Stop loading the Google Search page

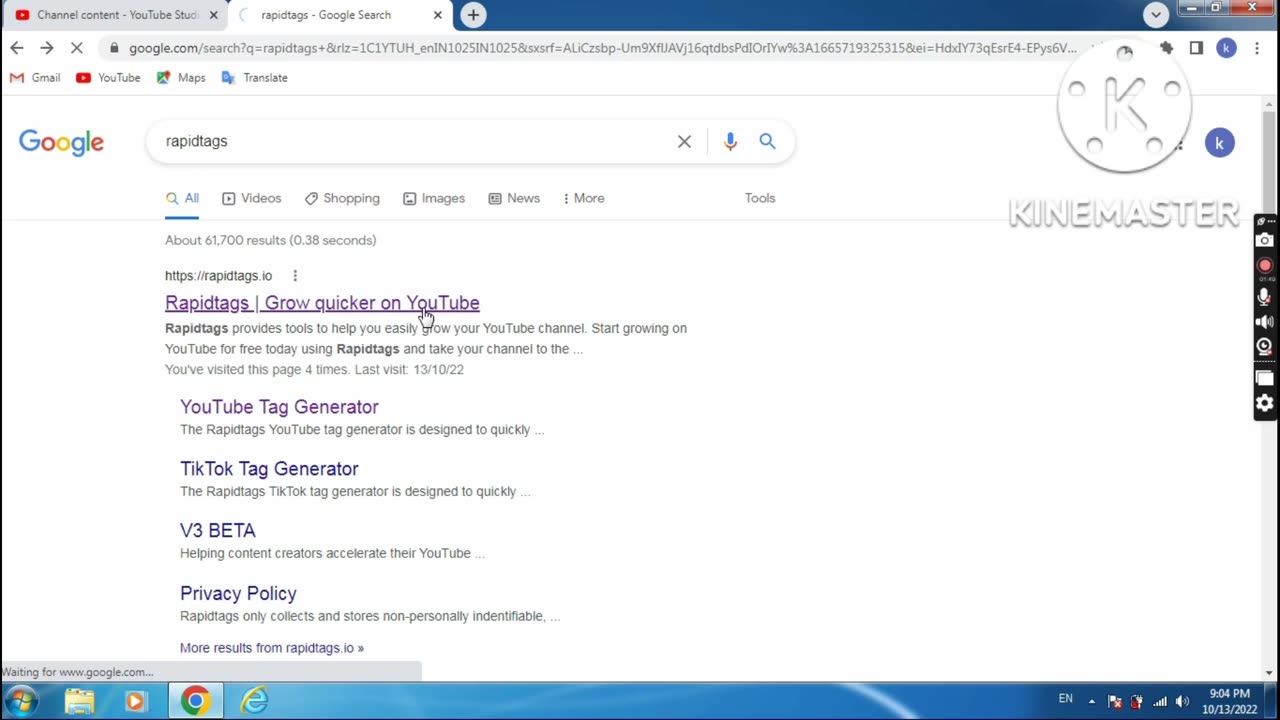[76, 48]
